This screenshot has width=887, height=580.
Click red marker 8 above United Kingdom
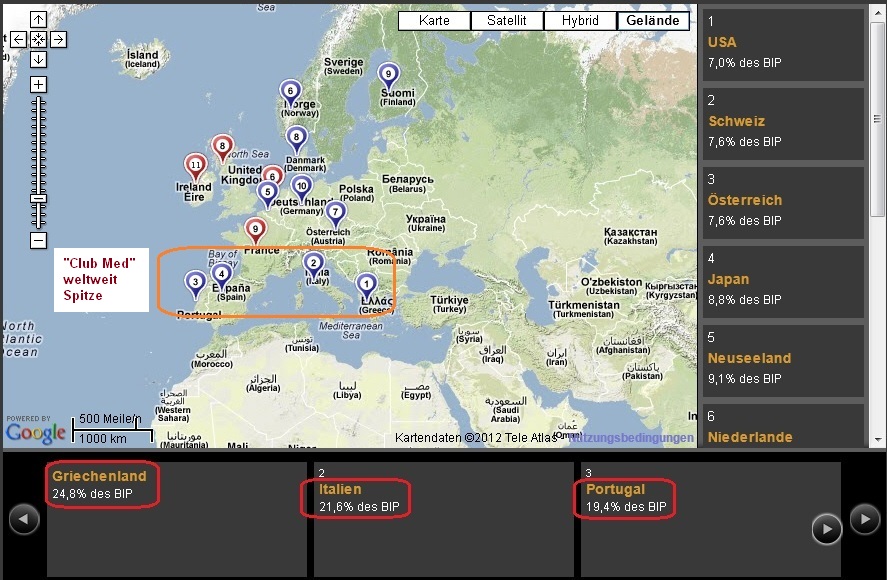coord(222,147)
